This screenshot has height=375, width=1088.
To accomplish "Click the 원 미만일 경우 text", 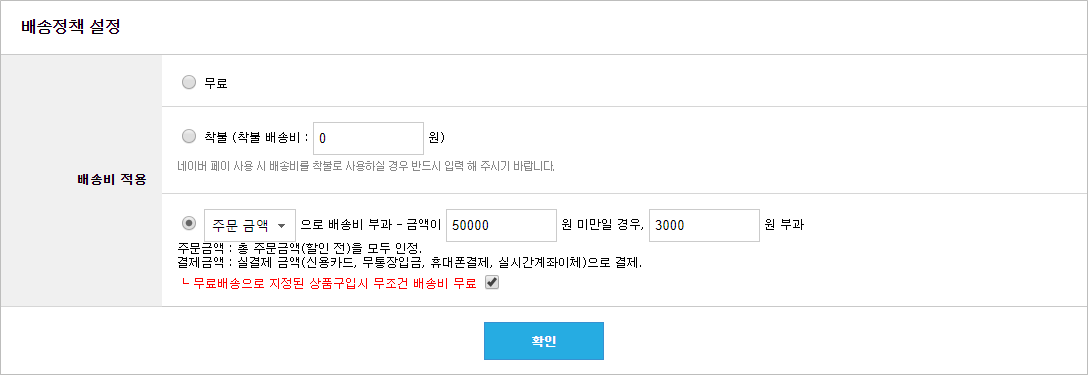I will tap(603, 225).
